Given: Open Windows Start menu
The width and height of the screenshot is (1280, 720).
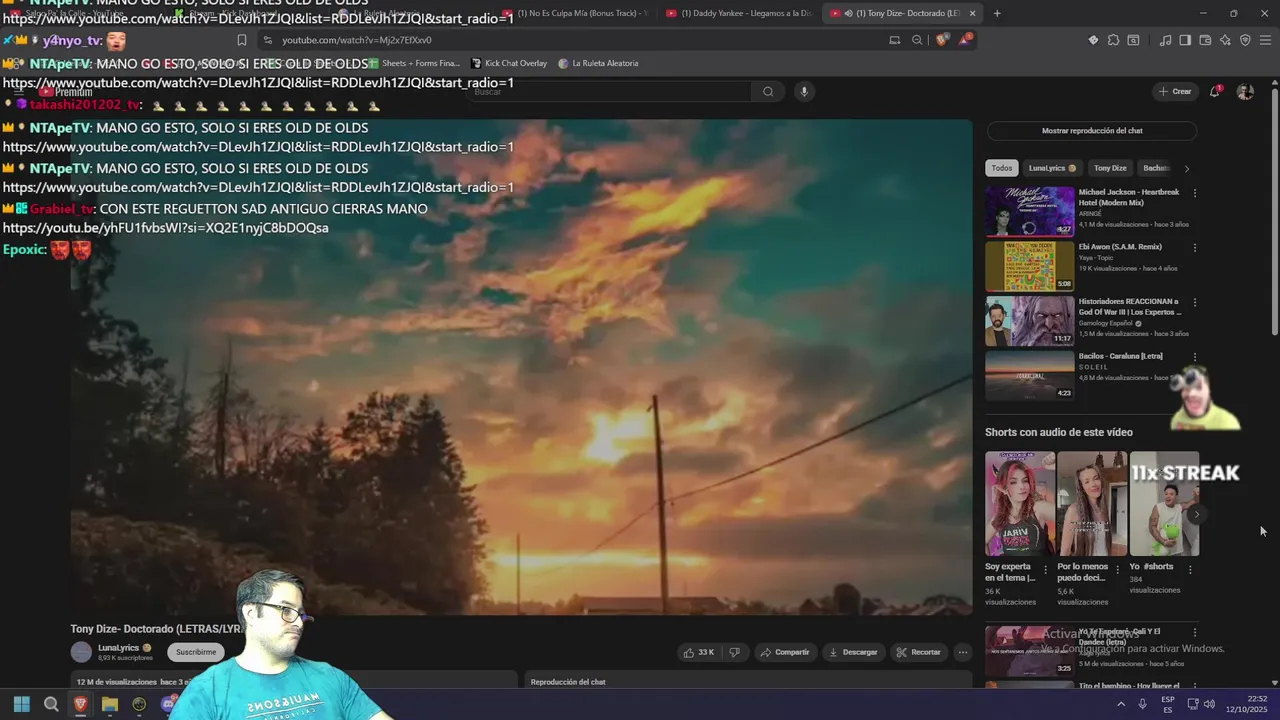Looking at the screenshot, I should (21, 704).
